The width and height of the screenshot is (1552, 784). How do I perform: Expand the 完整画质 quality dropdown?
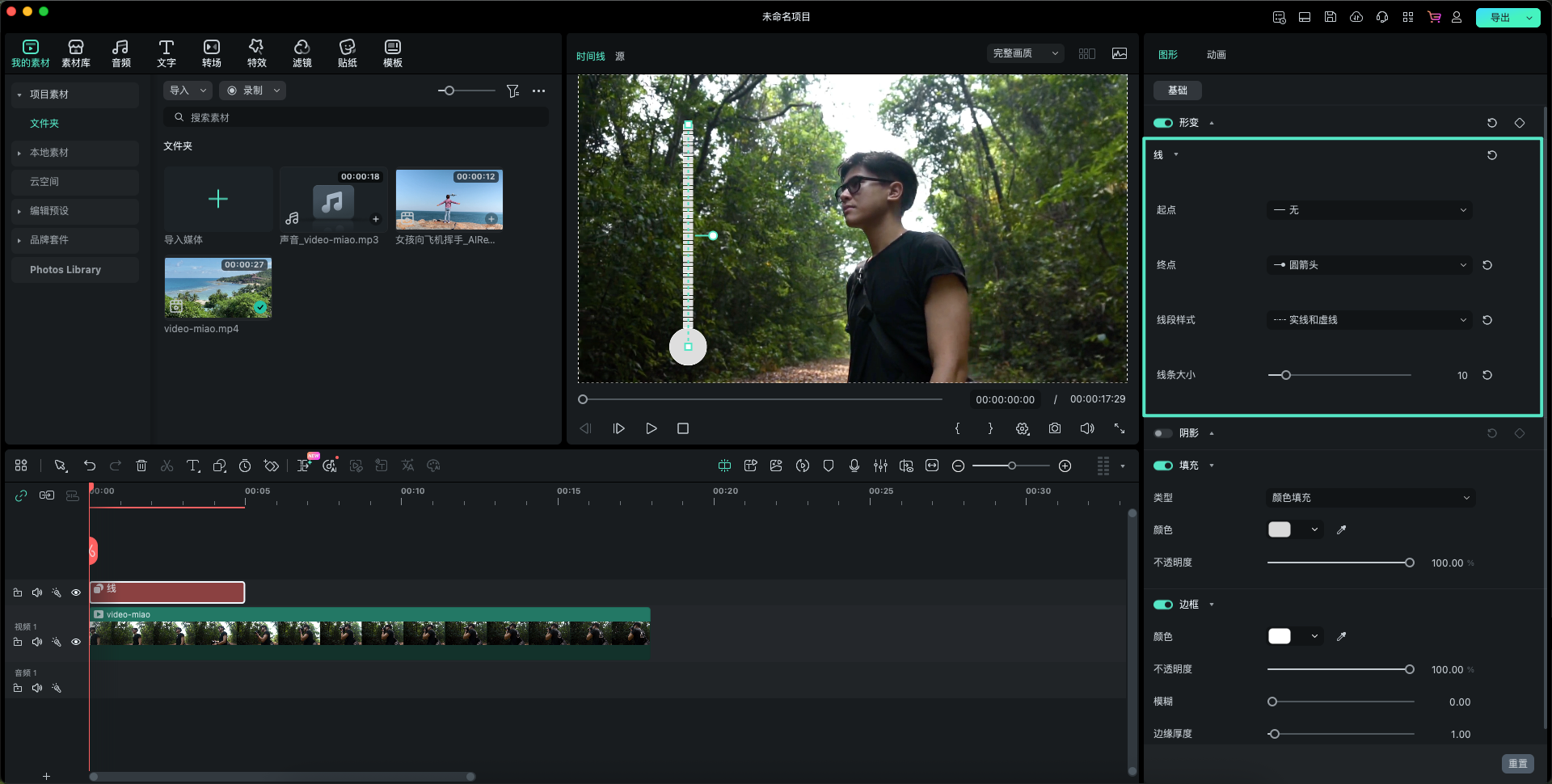tap(1024, 53)
